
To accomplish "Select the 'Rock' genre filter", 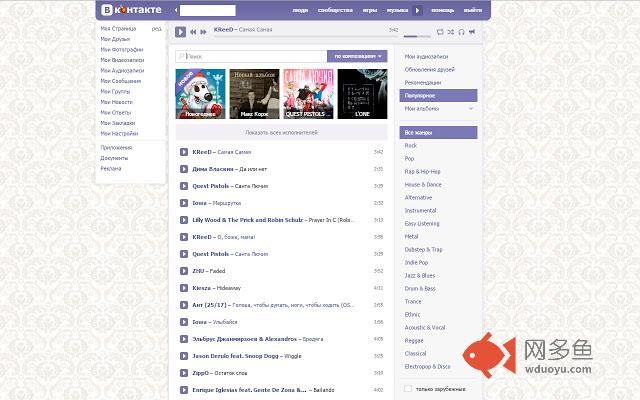I will pyautogui.click(x=411, y=146).
